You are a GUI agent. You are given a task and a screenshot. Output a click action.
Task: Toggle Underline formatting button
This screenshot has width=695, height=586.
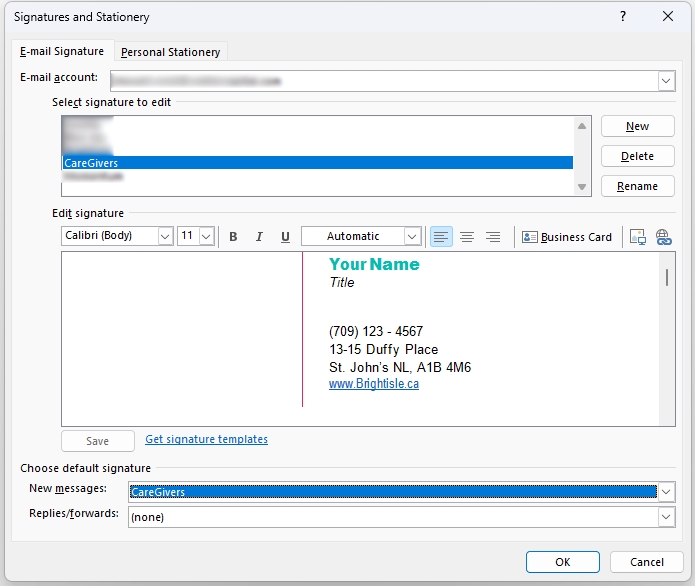285,237
